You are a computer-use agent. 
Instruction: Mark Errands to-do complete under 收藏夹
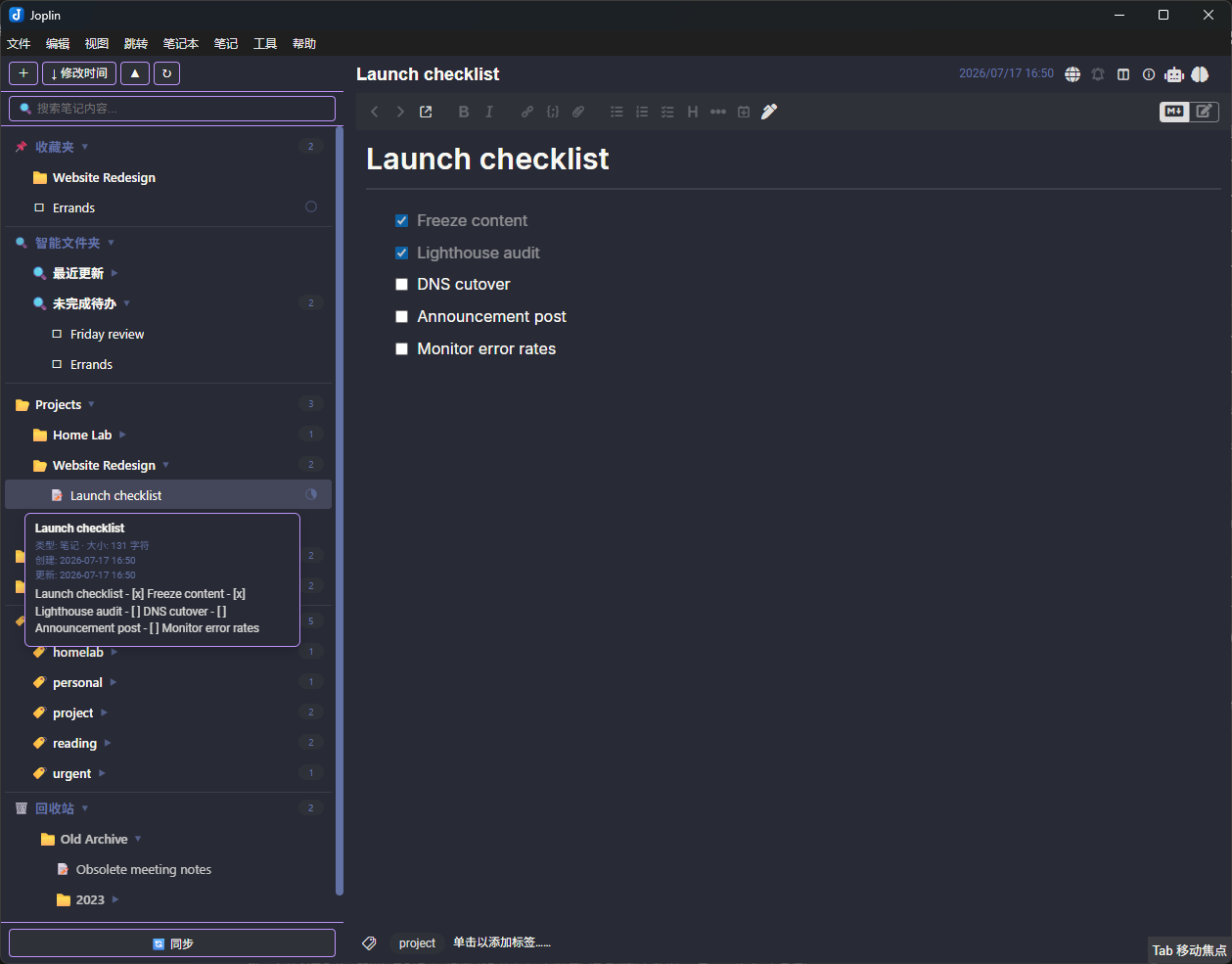tap(39, 207)
